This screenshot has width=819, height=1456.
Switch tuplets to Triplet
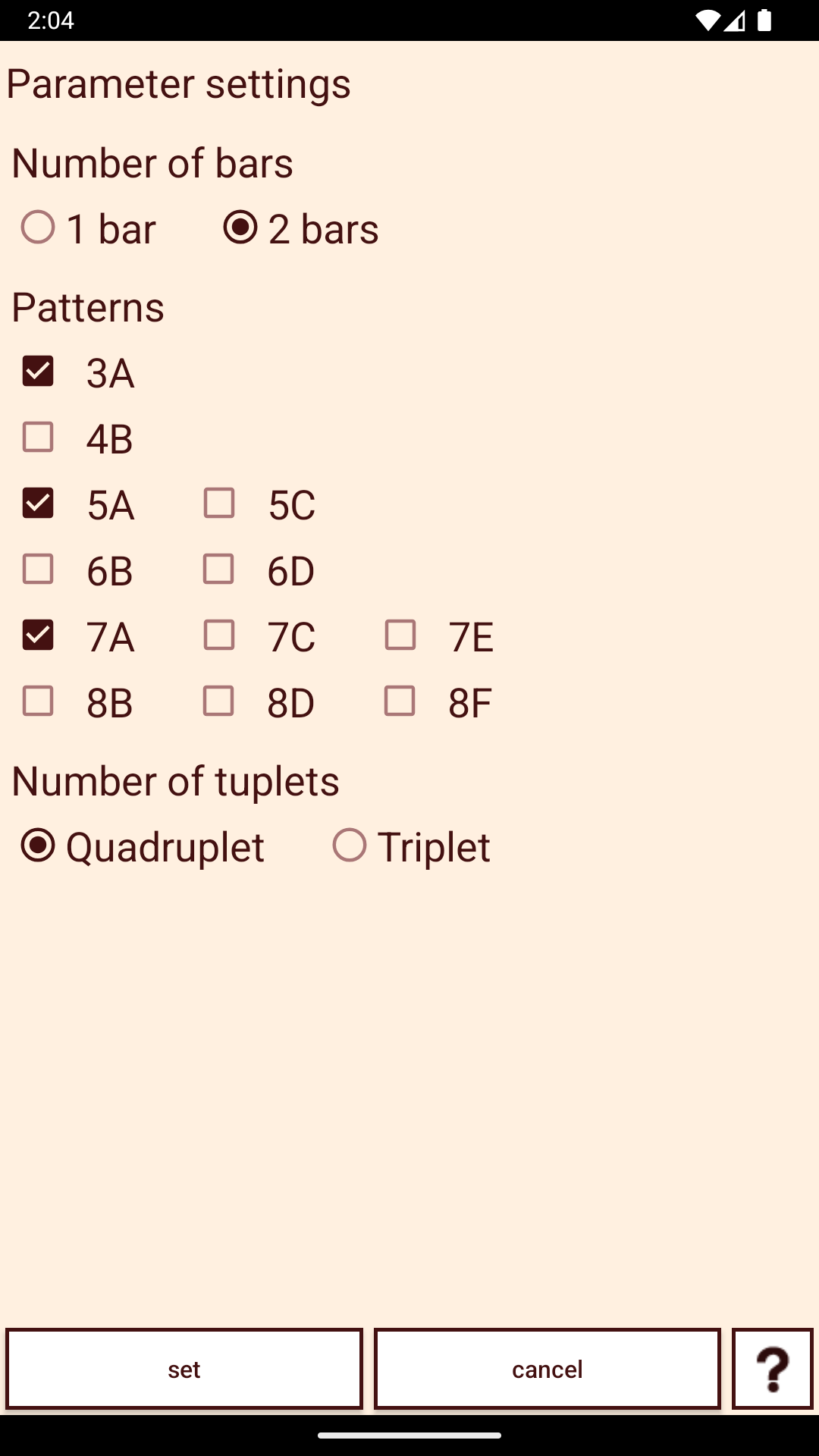pos(412,846)
